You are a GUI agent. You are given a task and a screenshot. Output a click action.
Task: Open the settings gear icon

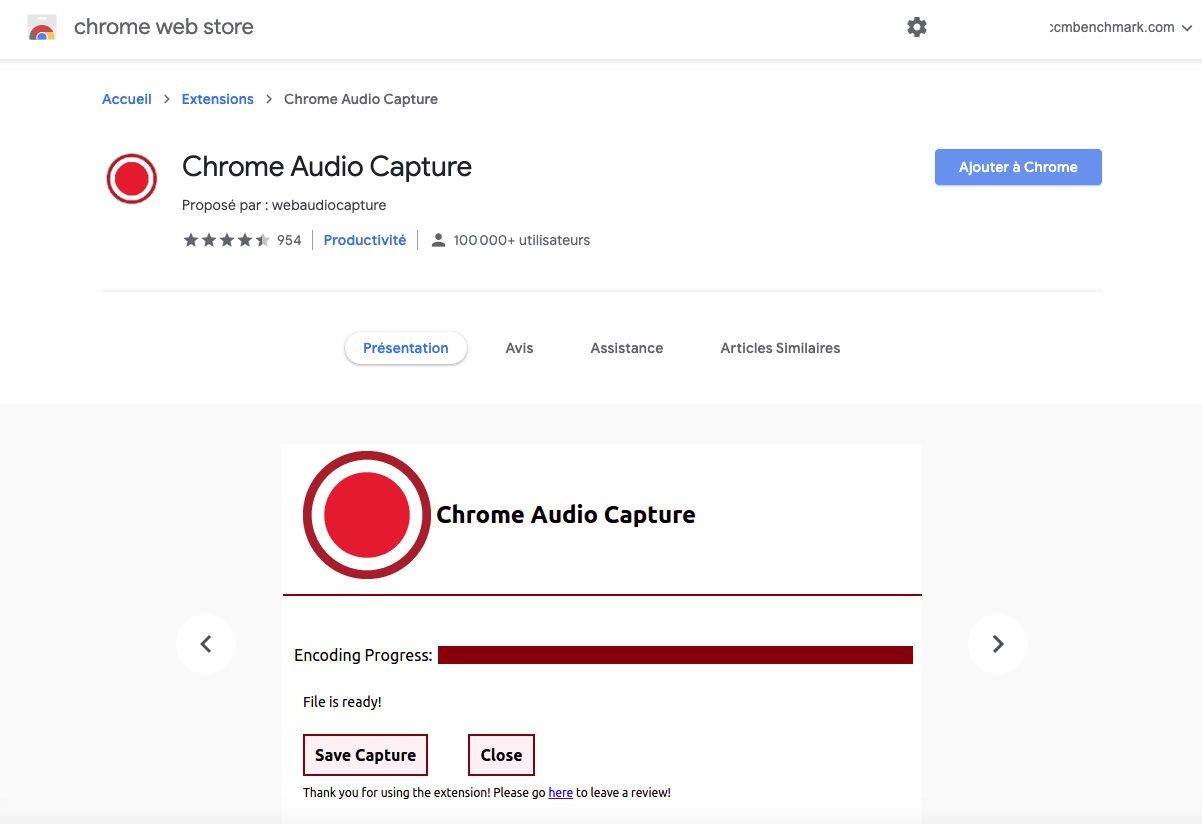click(917, 27)
